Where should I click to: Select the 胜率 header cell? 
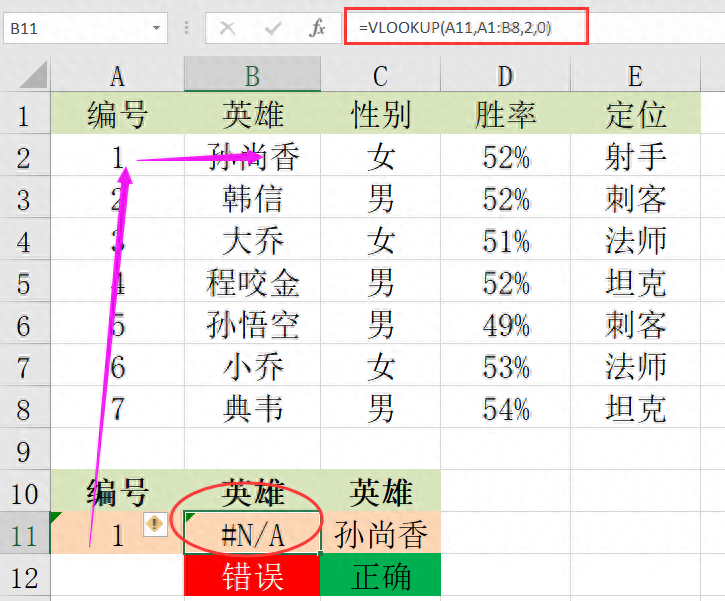click(505, 115)
